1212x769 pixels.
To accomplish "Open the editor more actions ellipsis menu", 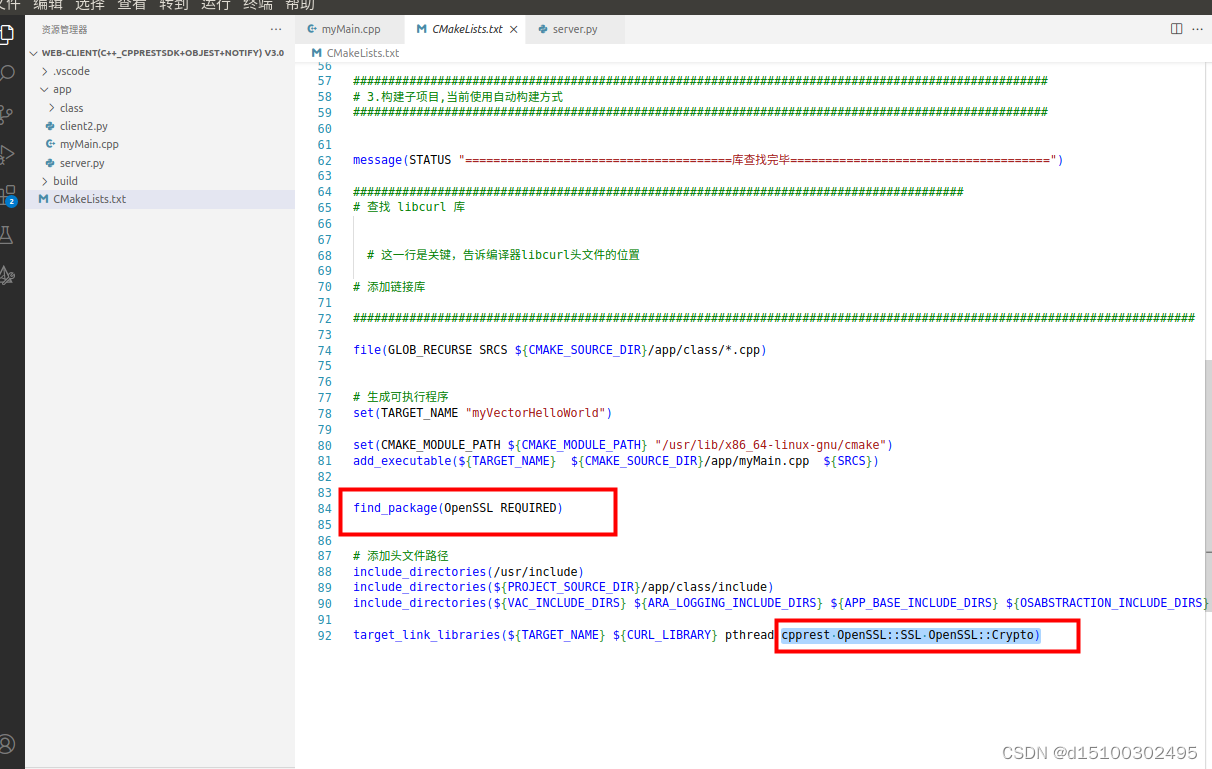I will 1199,29.
